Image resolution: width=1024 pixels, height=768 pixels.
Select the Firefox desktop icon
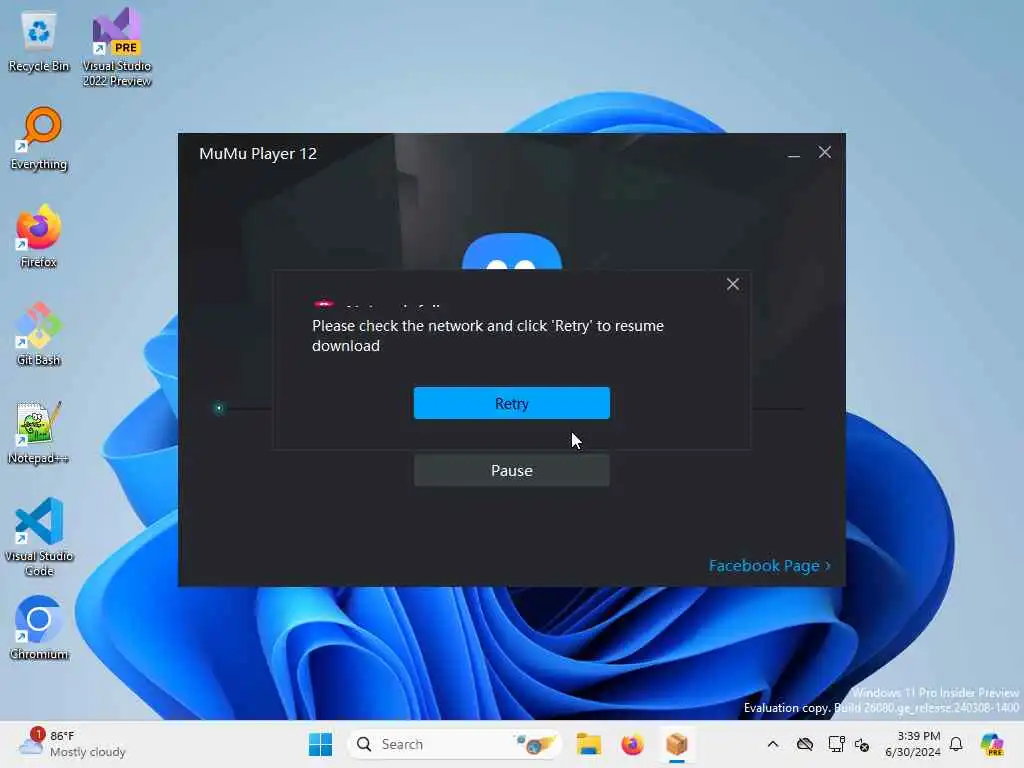point(39,236)
